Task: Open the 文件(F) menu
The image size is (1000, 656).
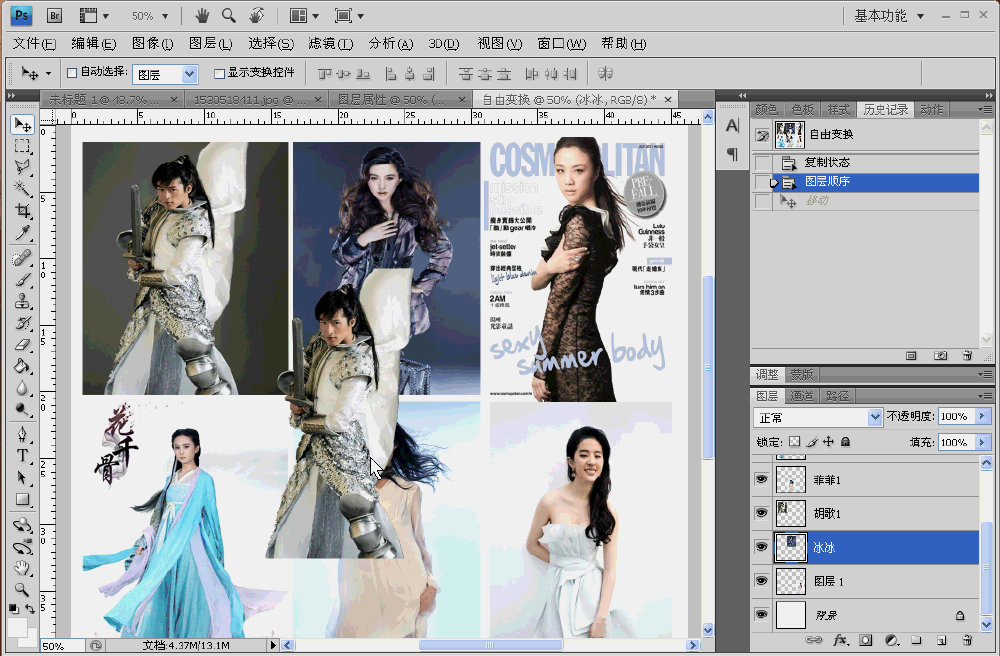Action: pos(34,44)
